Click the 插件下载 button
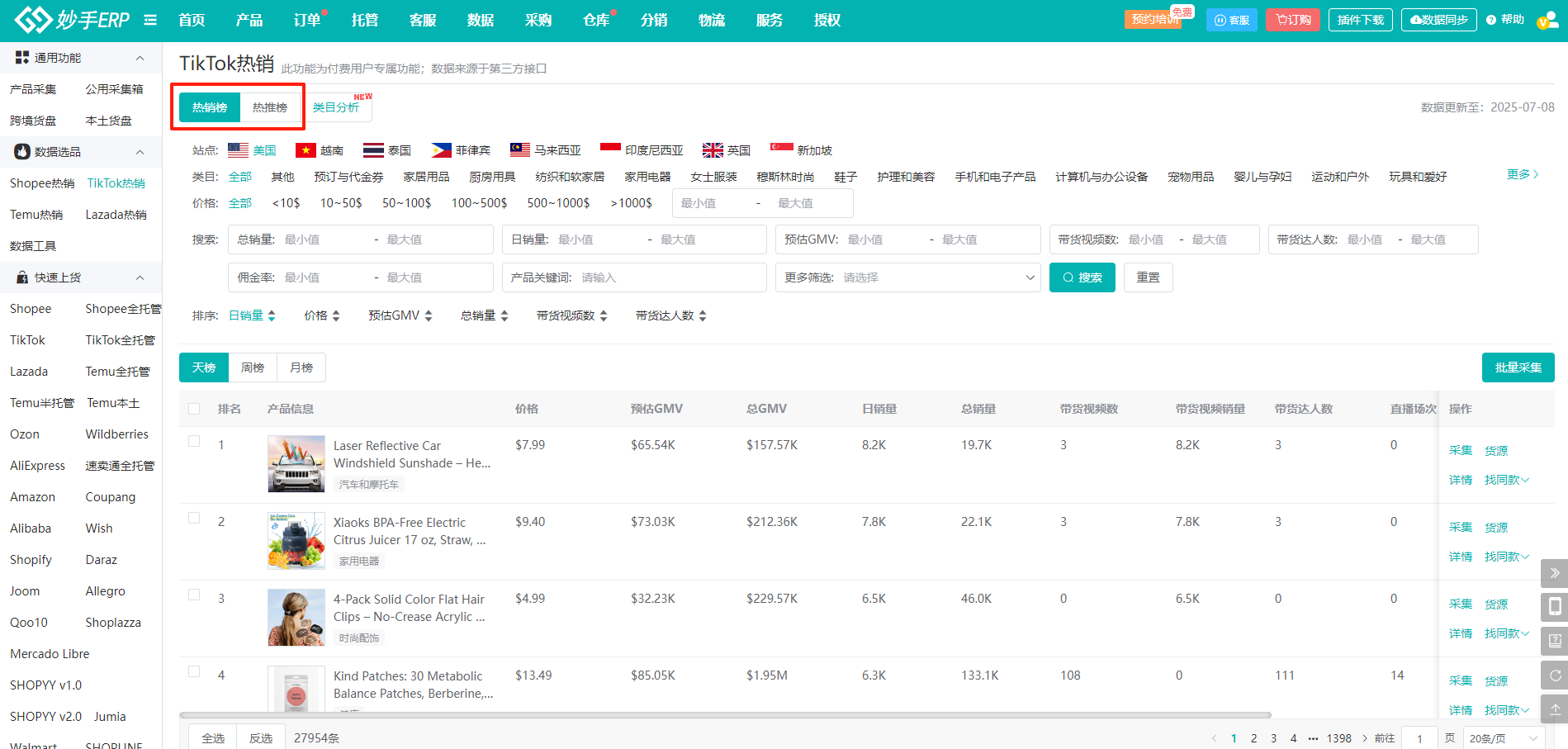Viewport: 1568px width, 749px height. [x=1361, y=20]
